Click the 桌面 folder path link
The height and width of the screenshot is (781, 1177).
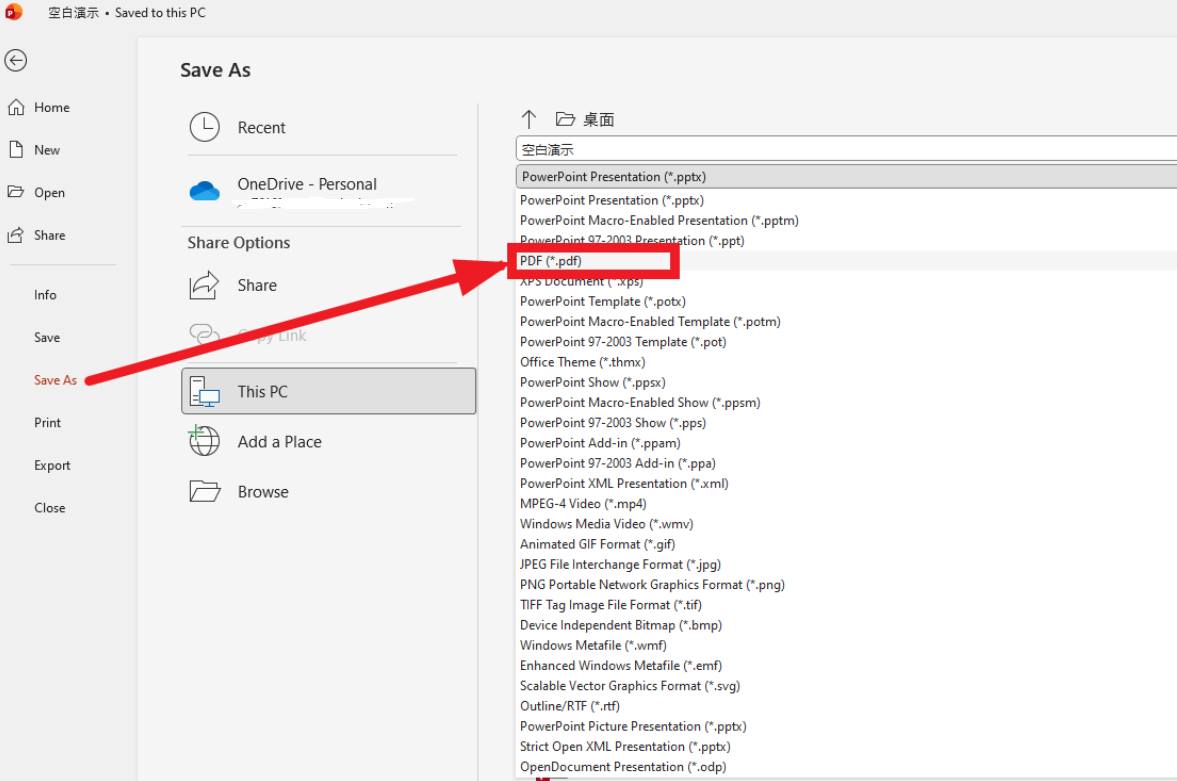click(598, 119)
